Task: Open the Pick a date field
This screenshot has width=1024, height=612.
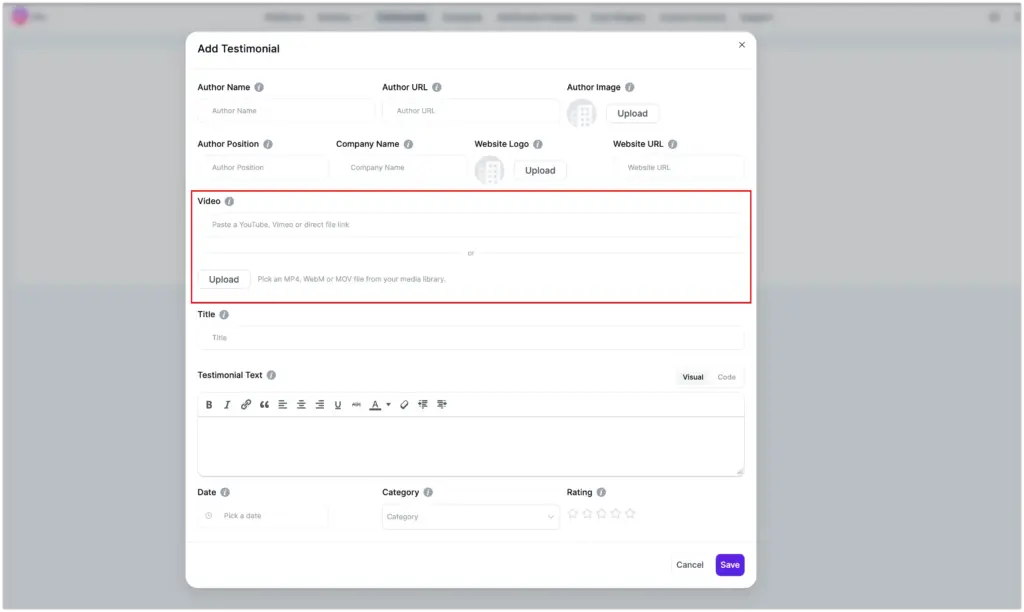Action: point(263,516)
